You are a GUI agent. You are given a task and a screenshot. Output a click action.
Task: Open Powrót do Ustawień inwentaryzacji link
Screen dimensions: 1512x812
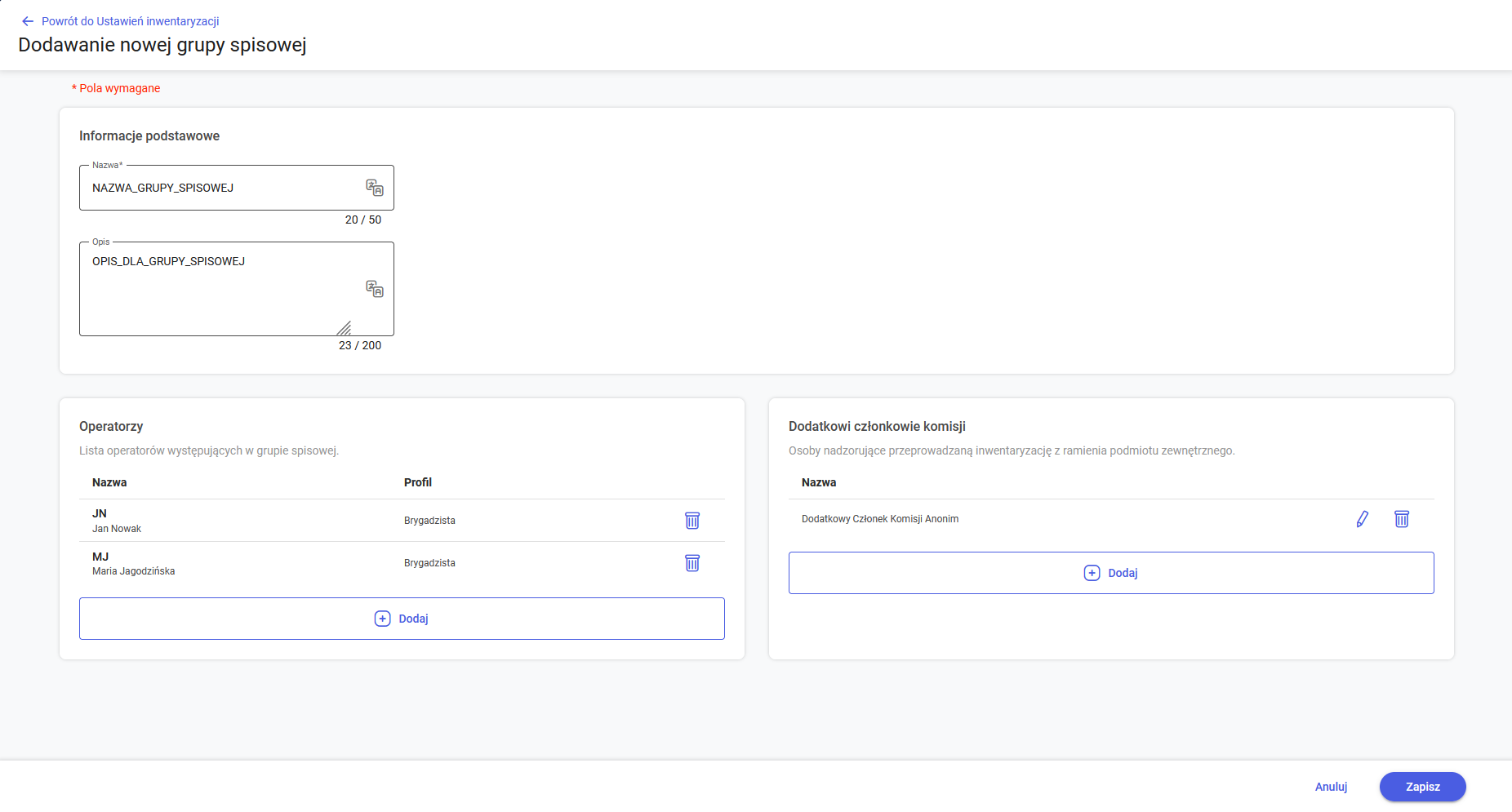point(130,21)
